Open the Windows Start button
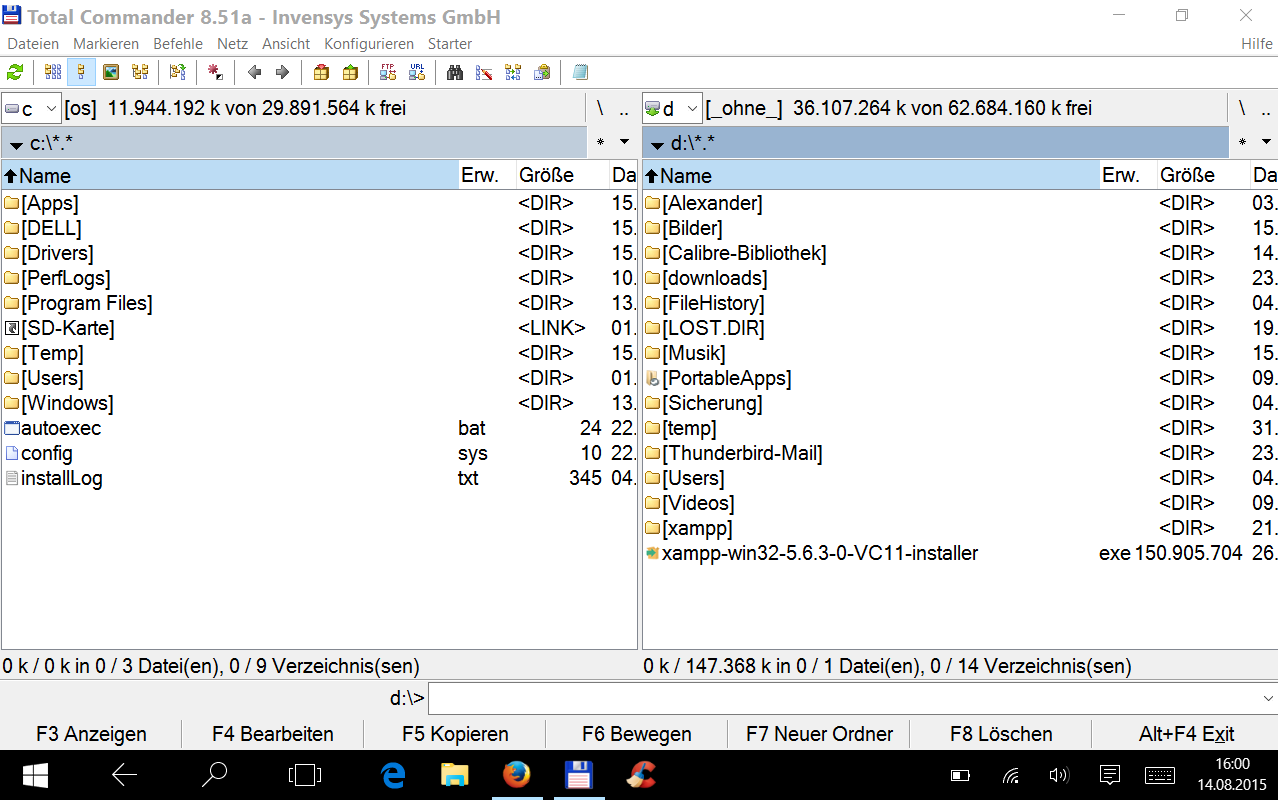The width and height of the screenshot is (1278, 800). (x=35, y=775)
